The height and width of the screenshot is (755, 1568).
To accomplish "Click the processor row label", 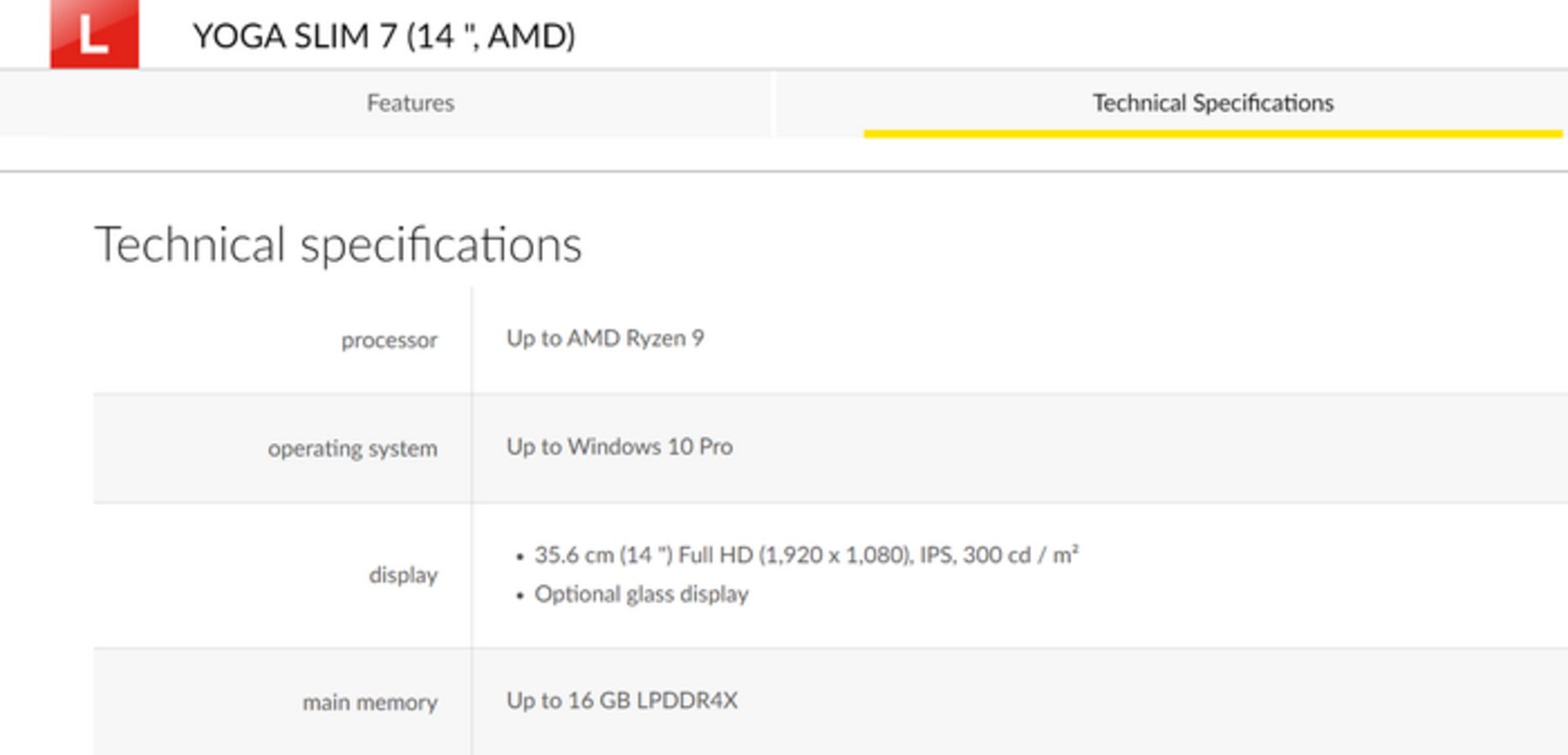I will click(389, 340).
